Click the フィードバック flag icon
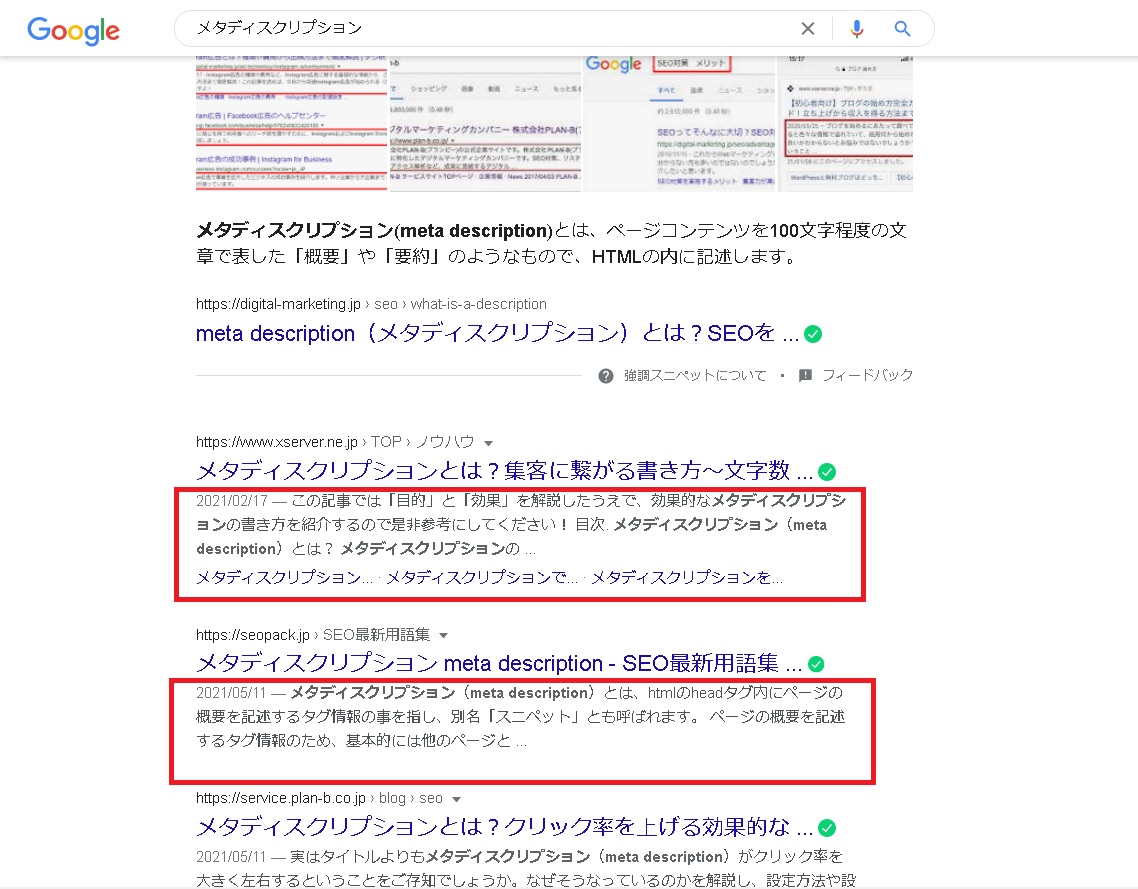Viewport: 1138px width, 889px height. 805,375
